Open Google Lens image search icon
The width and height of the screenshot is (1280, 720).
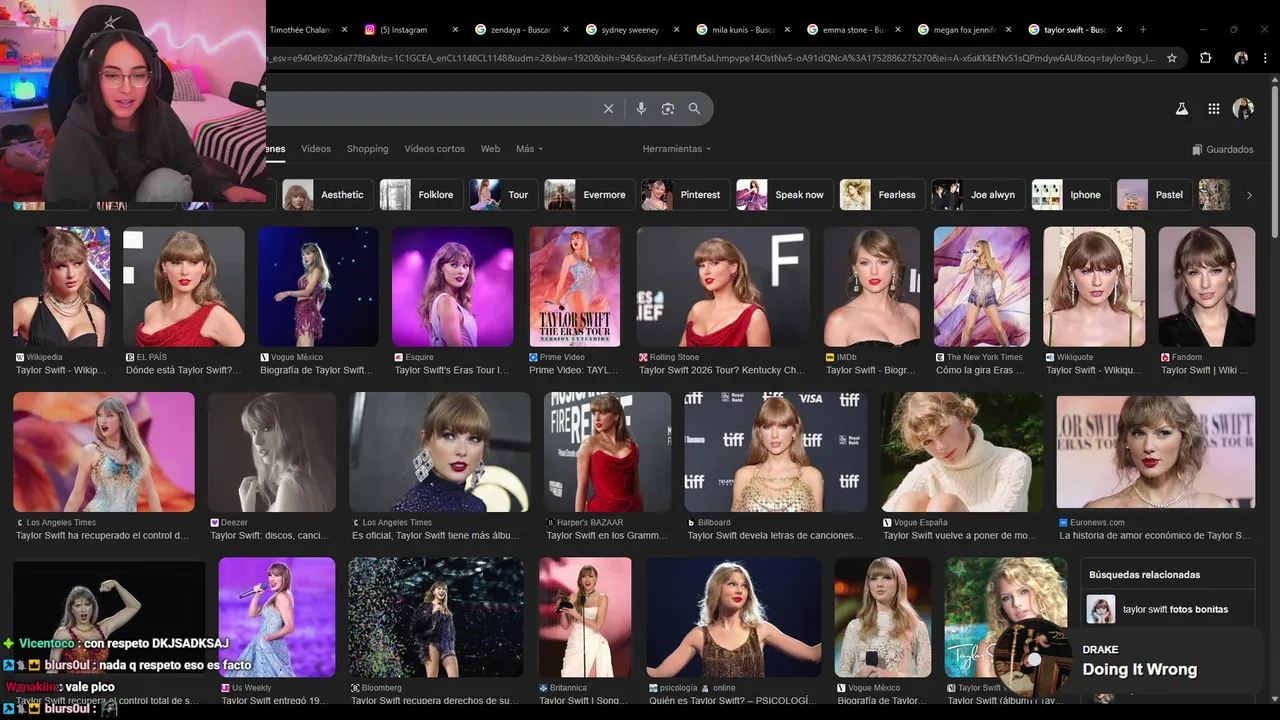click(x=668, y=109)
